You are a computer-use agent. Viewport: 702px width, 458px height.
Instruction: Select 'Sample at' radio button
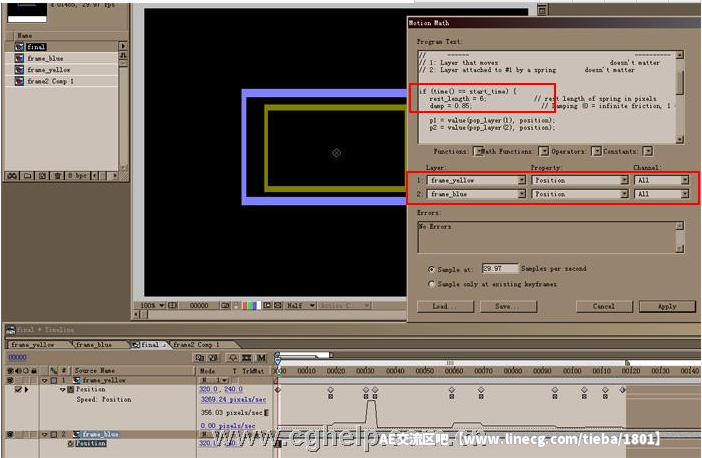pyautogui.click(x=431, y=269)
